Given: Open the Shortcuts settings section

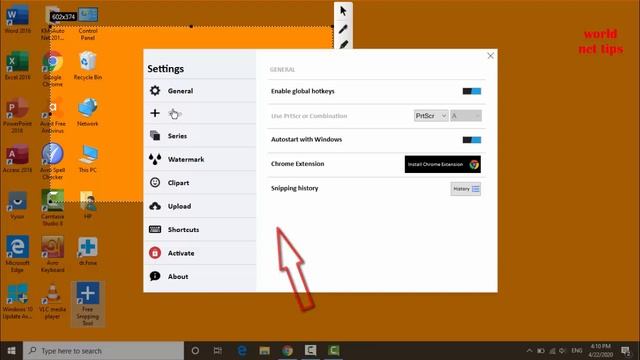Looking at the screenshot, I should [x=200, y=229].
